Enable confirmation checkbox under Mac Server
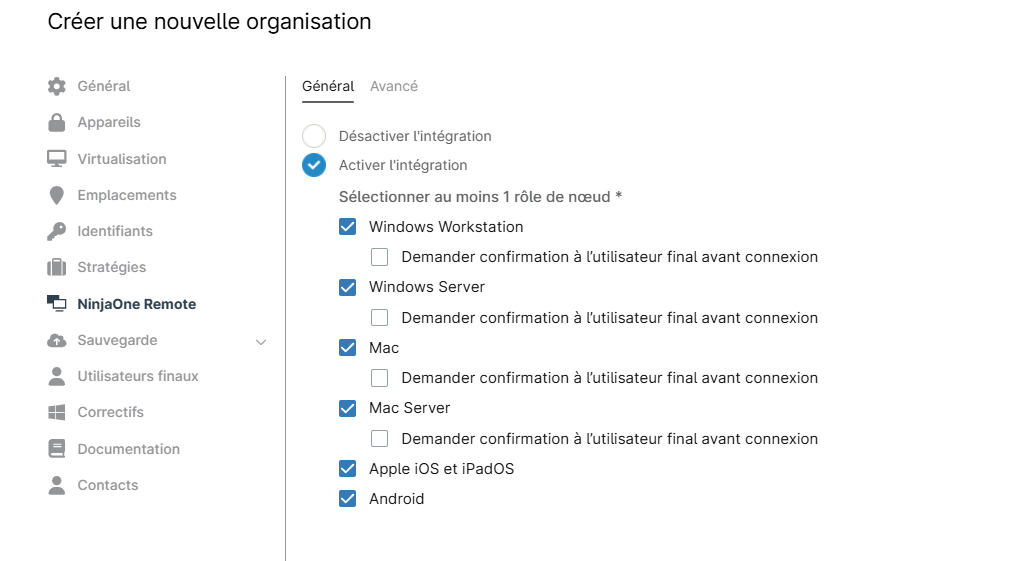The height and width of the screenshot is (561, 1023). [380, 438]
